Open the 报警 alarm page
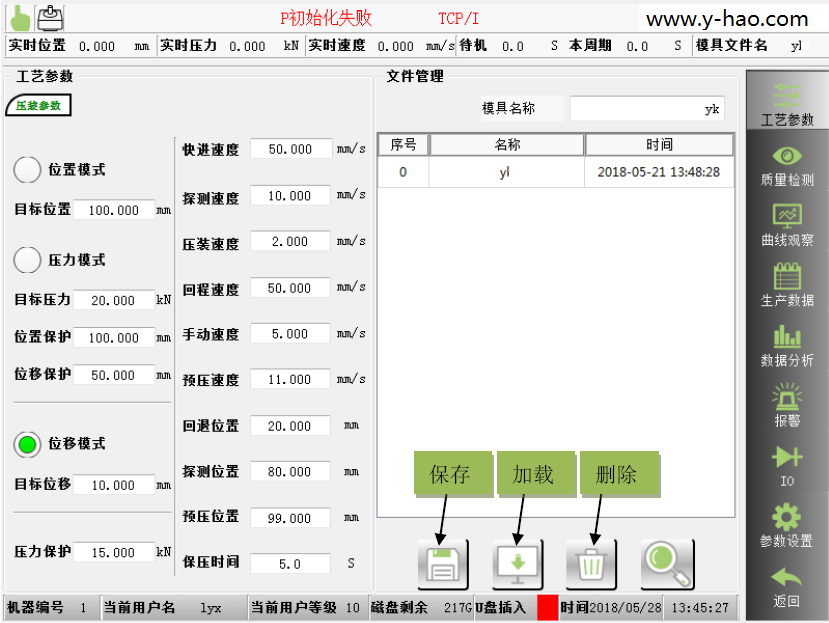Screen dimensions: 829x623 (x=787, y=406)
